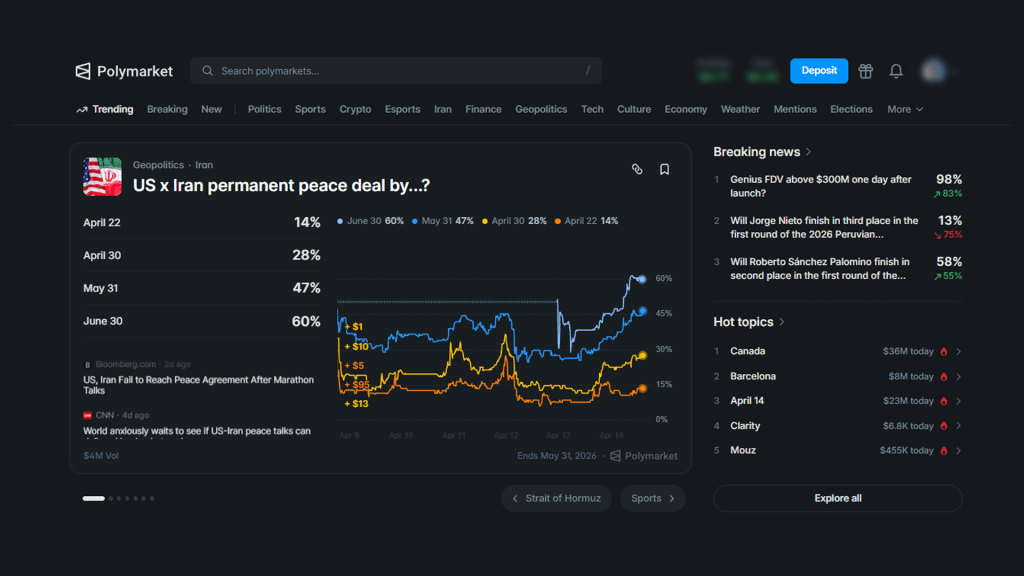1024x576 pixels.
Task: Open the US x Iran peace deal title
Action: [x=281, y=185]
